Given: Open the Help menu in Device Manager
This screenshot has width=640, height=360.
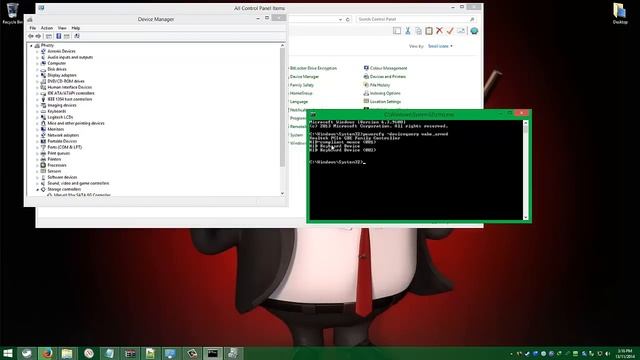Looking at the screenshot, I should 76,28.
